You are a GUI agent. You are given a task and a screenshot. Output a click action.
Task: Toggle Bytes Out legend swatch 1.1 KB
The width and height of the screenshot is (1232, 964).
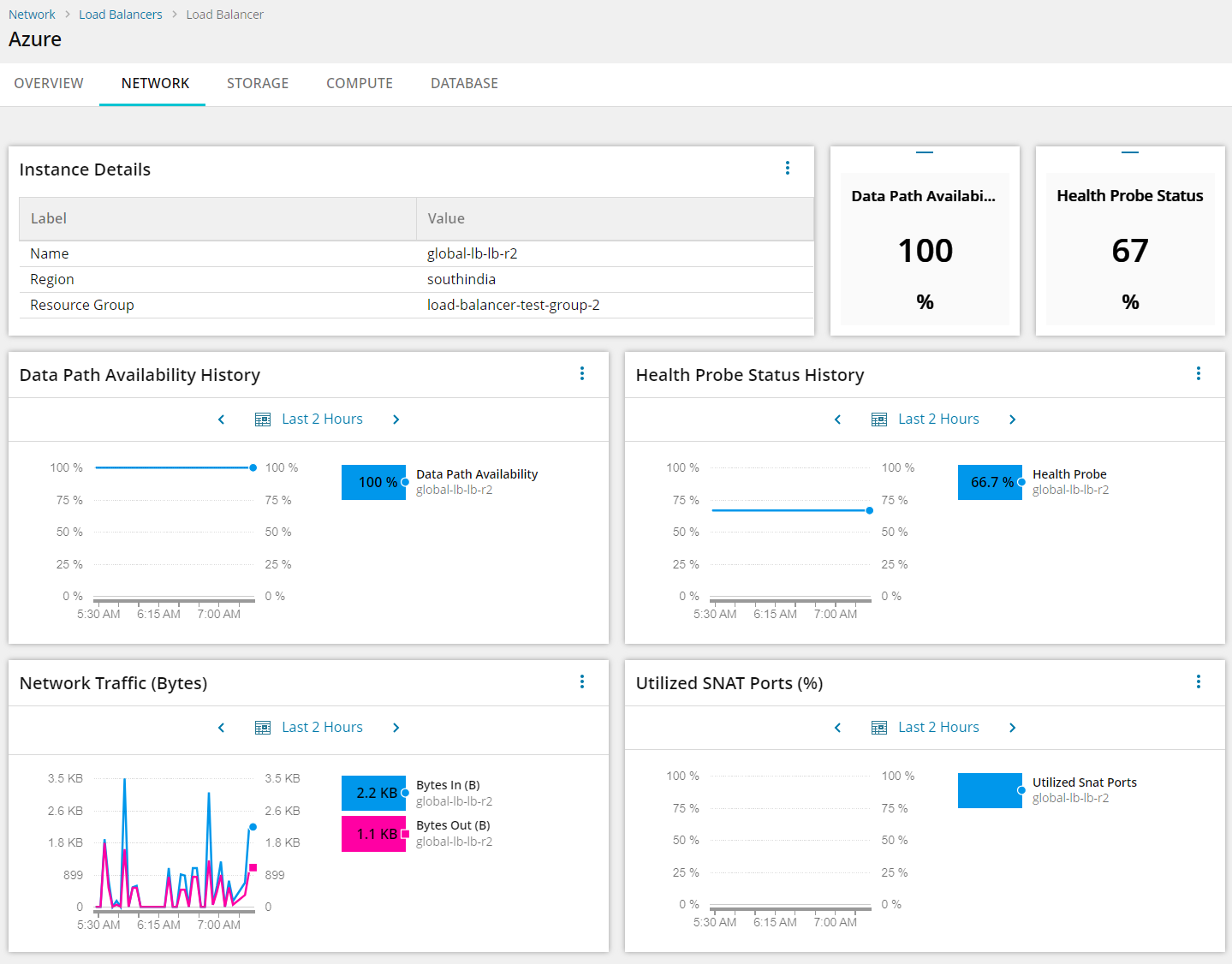374,834
